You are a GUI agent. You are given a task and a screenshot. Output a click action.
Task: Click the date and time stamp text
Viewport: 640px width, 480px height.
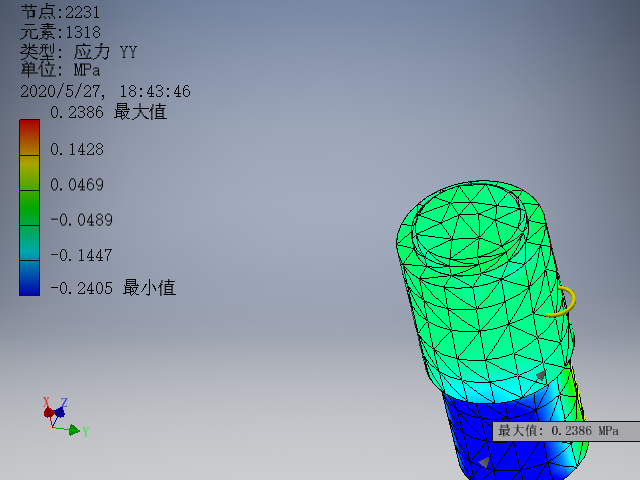[105, 91]
